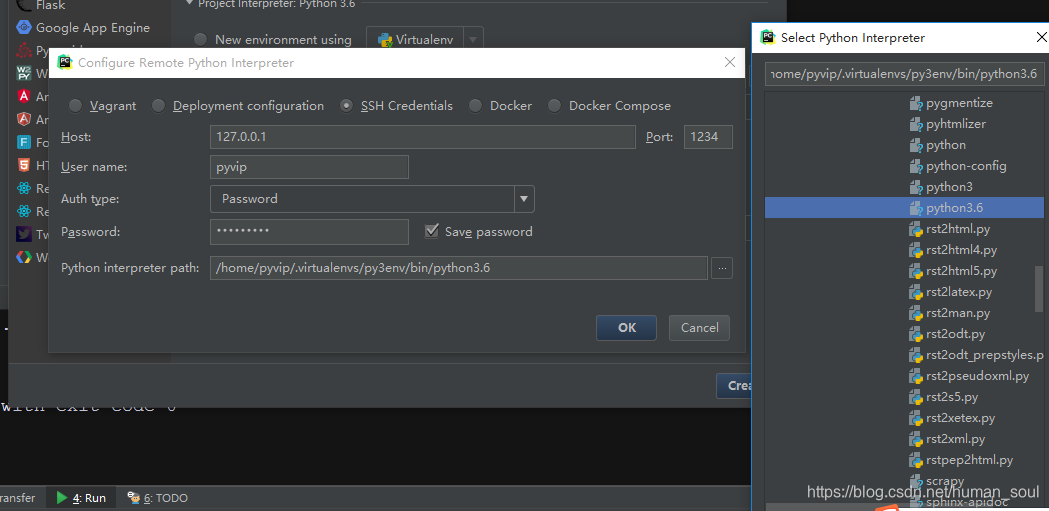Select SSH Credentials radio option
The image size is (1049, 511).
click(347, 106)
